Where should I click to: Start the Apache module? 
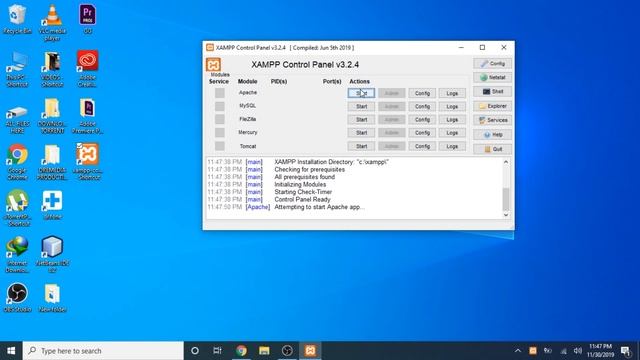(x=361, y=93)
